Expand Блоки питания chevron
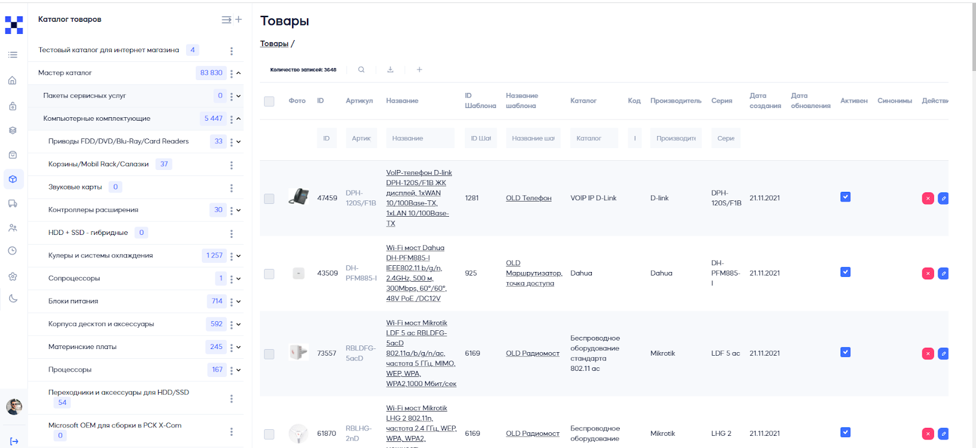 (x=239, y=302)
